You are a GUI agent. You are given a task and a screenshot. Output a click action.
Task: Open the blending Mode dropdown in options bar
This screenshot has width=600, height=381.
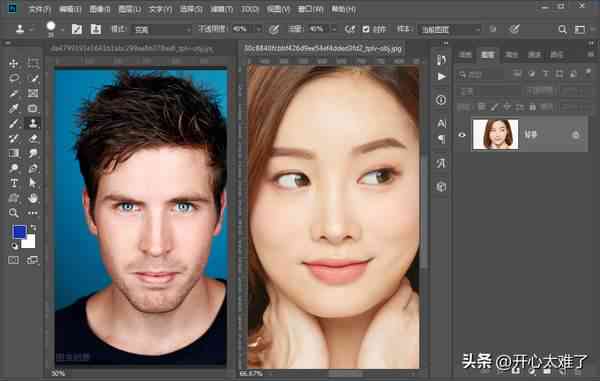162,29
